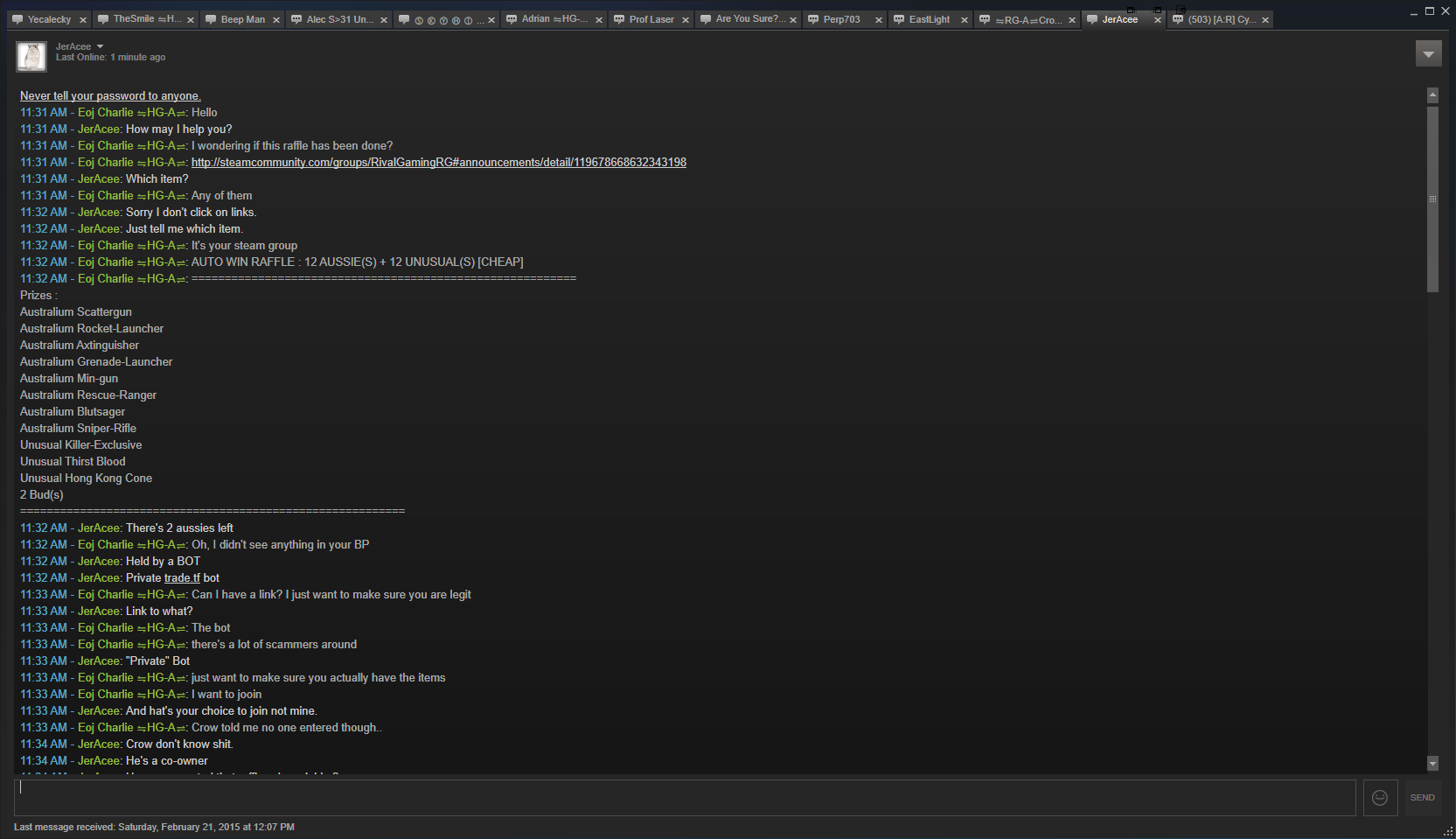Screen dimensions: 1456x839
Task: Close the EastLight chat tab
Action: point(965,20)
